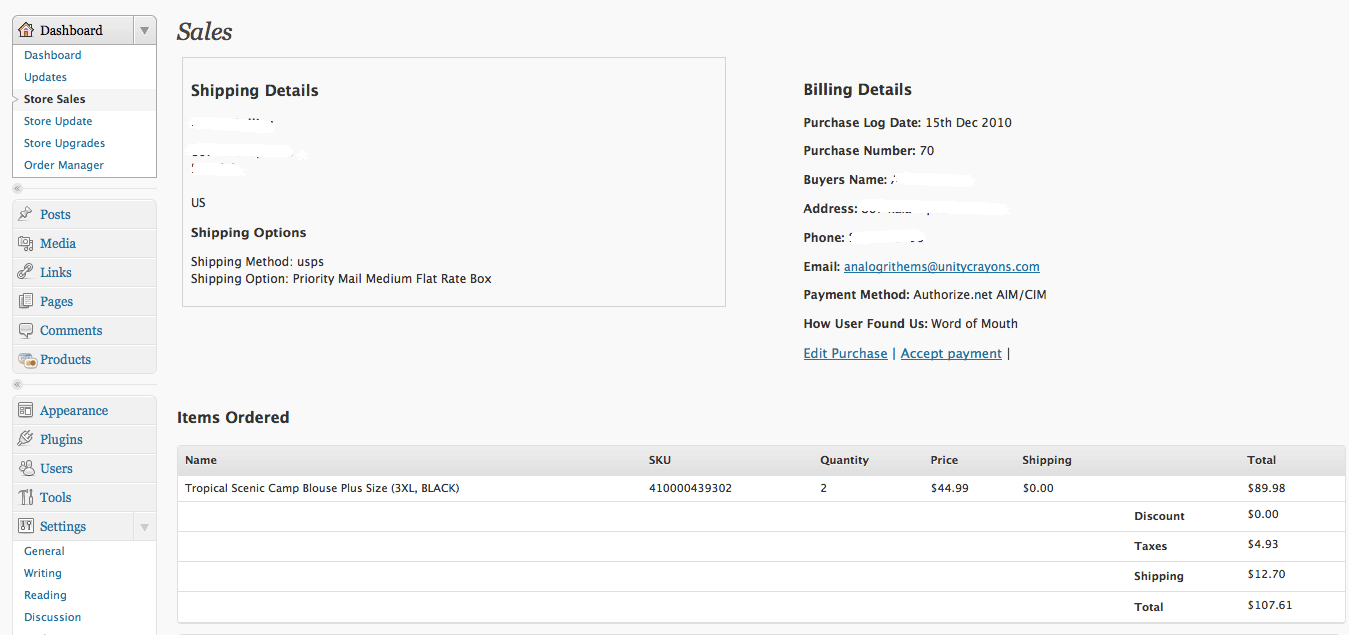This screenshot has width=1349, height=635.
Task: Click the Appearance icon in sidebar
Action: [26, 410]
